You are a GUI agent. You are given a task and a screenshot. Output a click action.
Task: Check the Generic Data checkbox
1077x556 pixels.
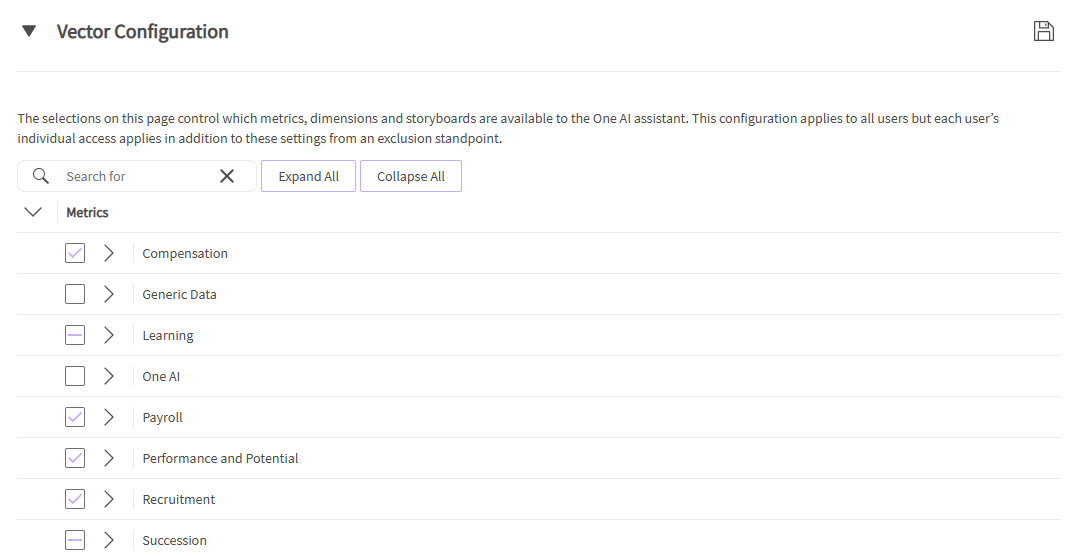coord(75,294)
